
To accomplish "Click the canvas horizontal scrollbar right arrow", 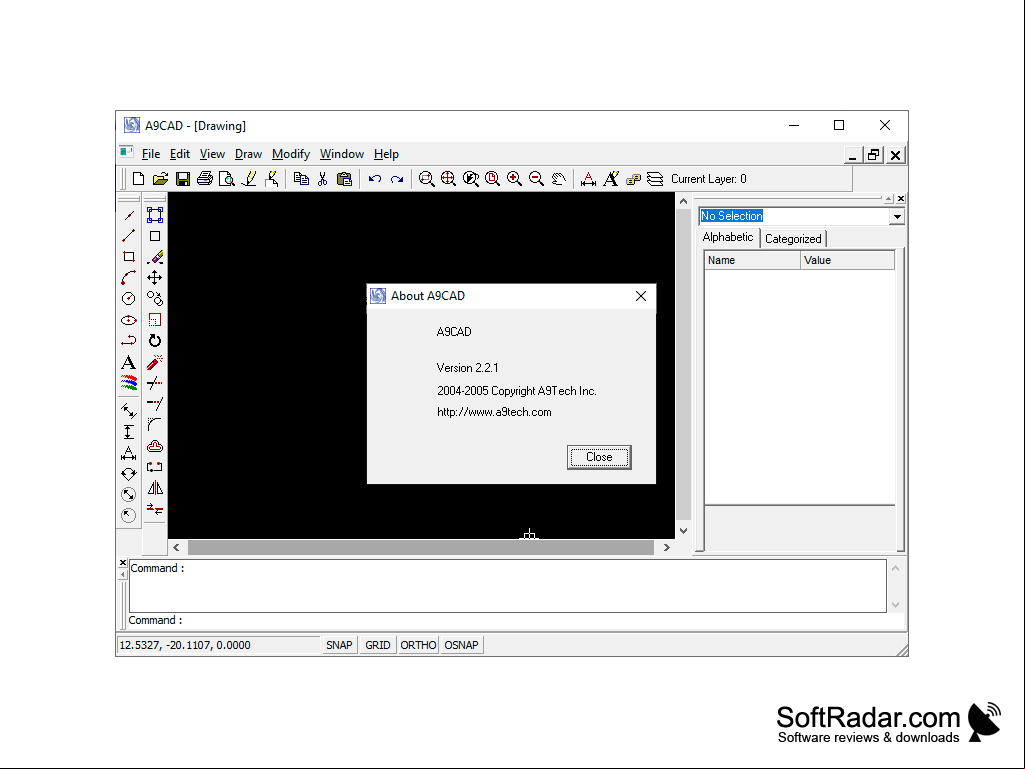I will tap(667, 547).
